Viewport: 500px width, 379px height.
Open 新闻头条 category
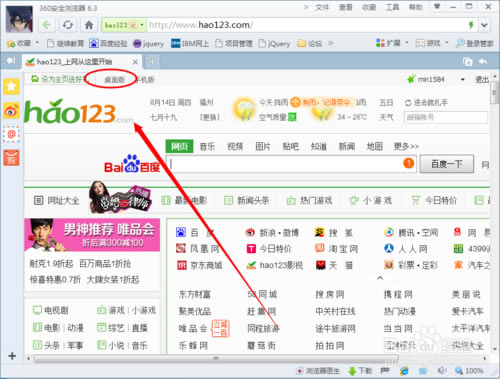point(247,200)
